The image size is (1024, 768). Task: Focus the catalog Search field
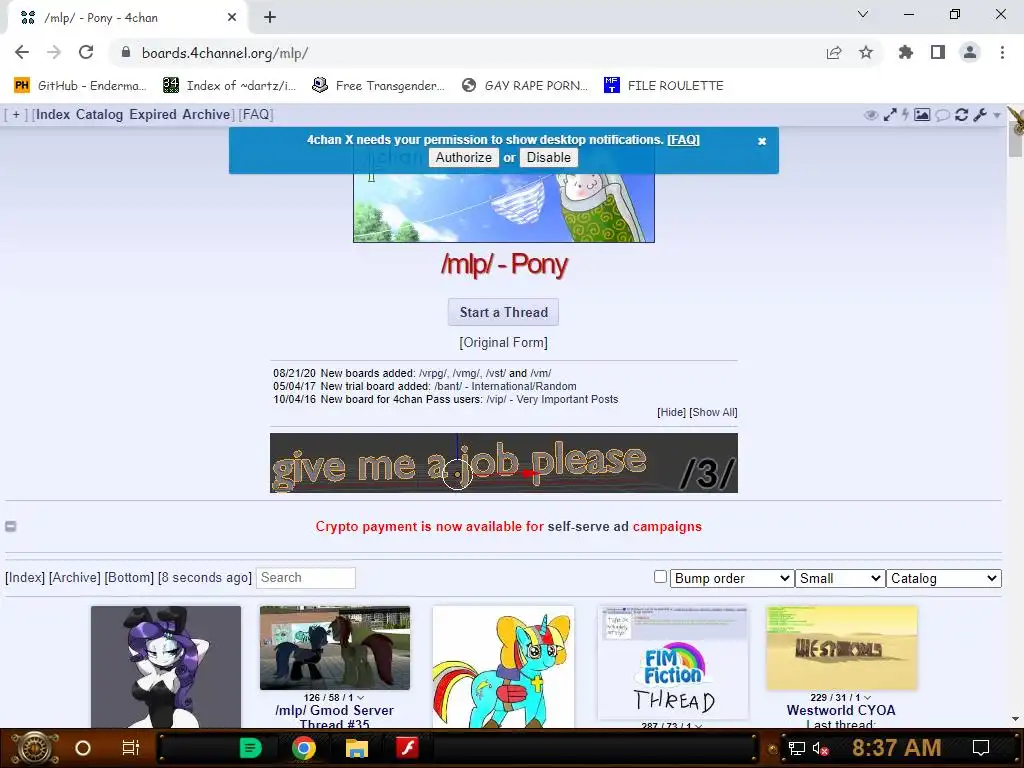[306, 578]
